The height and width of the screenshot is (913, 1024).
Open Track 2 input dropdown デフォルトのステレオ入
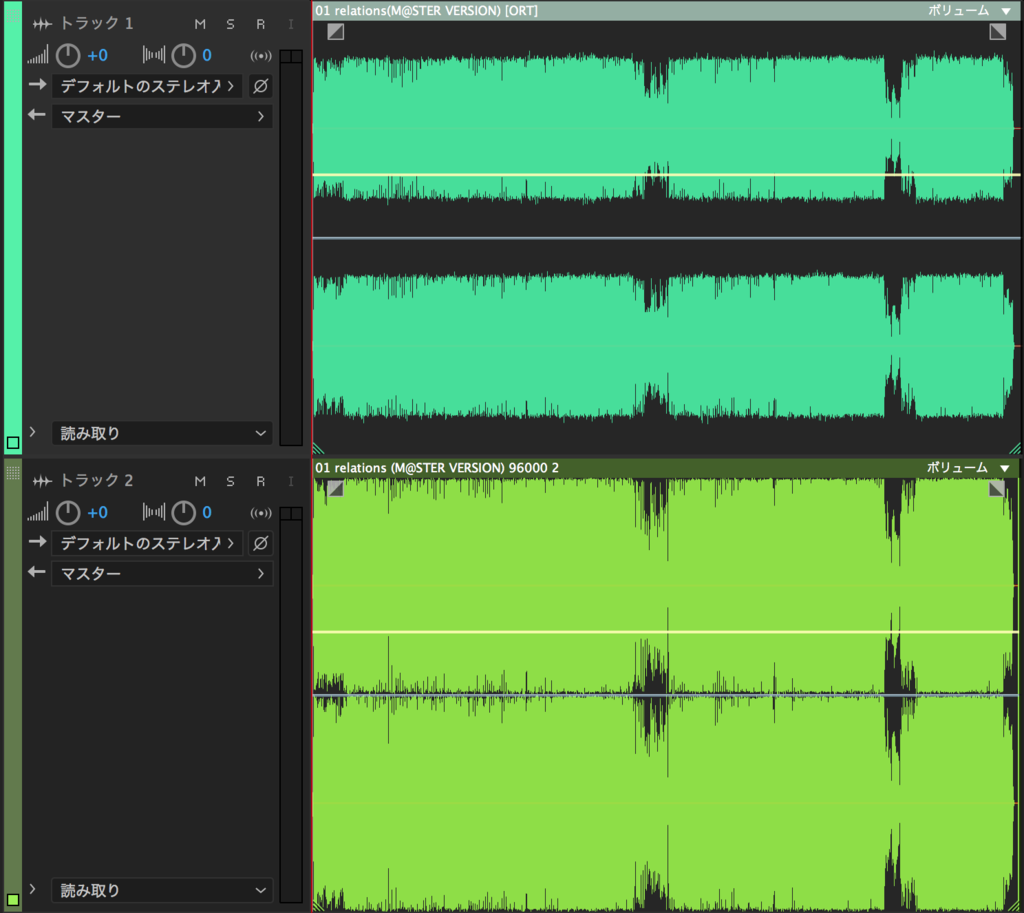pyautogui.click(x=147, y=543)
